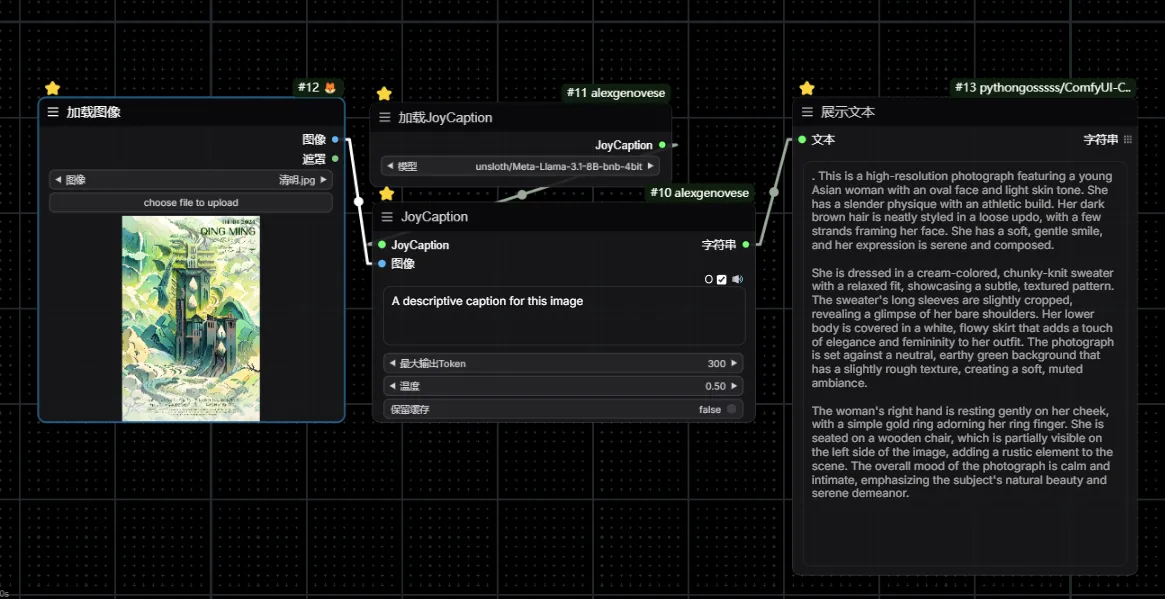Image resolution: width=1165 pixels, height=599 pixels.
Task: Click the right arrow to increase 最大输出Token
Action: point(734,364)
